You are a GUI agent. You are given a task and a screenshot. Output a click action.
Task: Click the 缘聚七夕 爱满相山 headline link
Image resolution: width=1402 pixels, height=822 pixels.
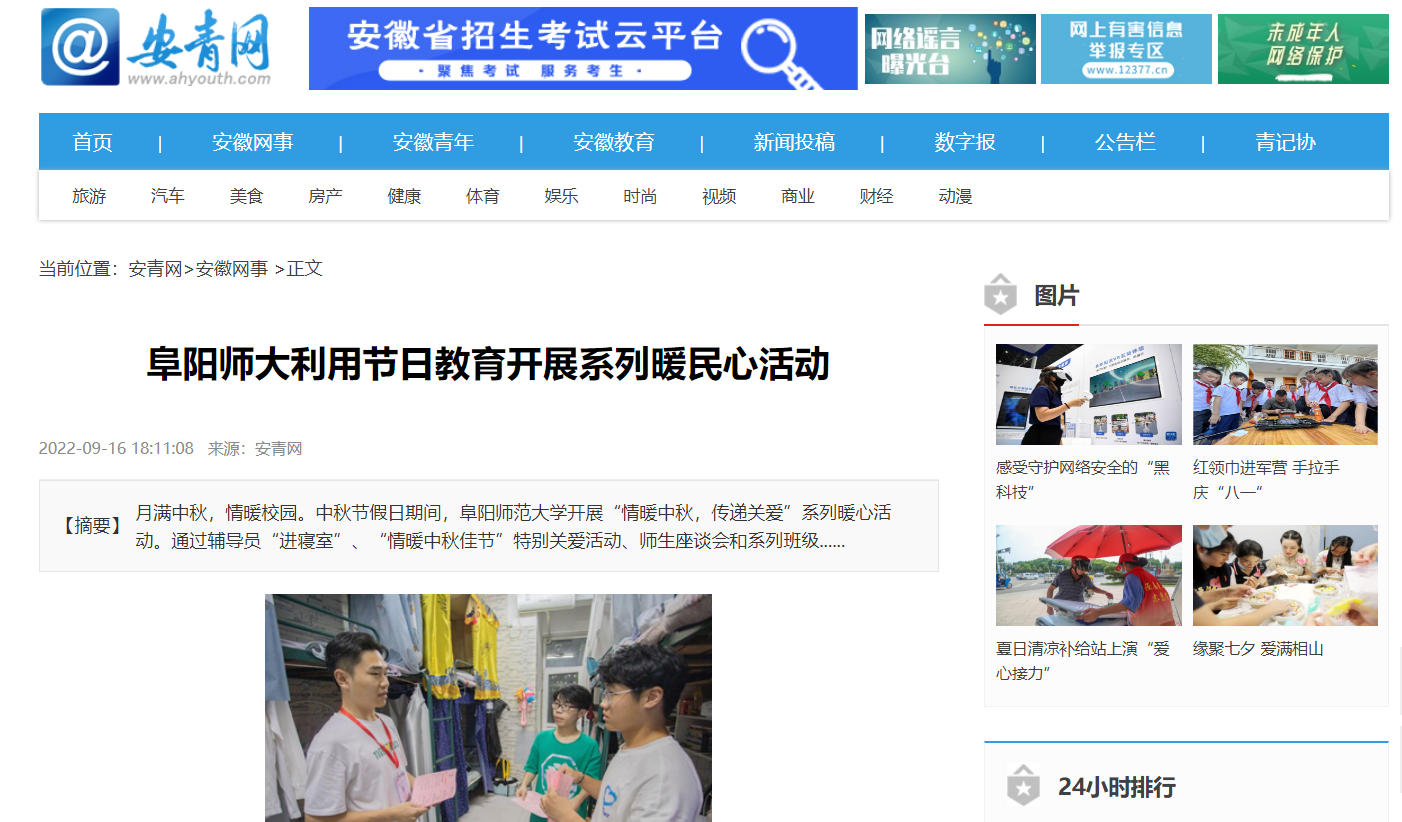tap(1258, 649)
